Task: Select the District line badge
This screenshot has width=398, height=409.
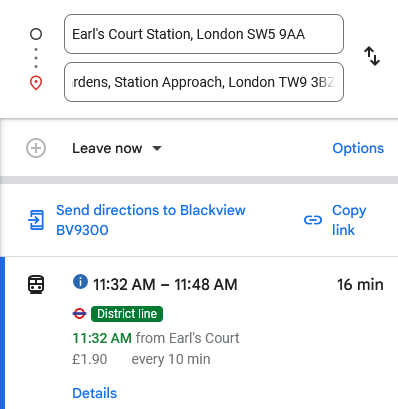Action: click(127, 314)
